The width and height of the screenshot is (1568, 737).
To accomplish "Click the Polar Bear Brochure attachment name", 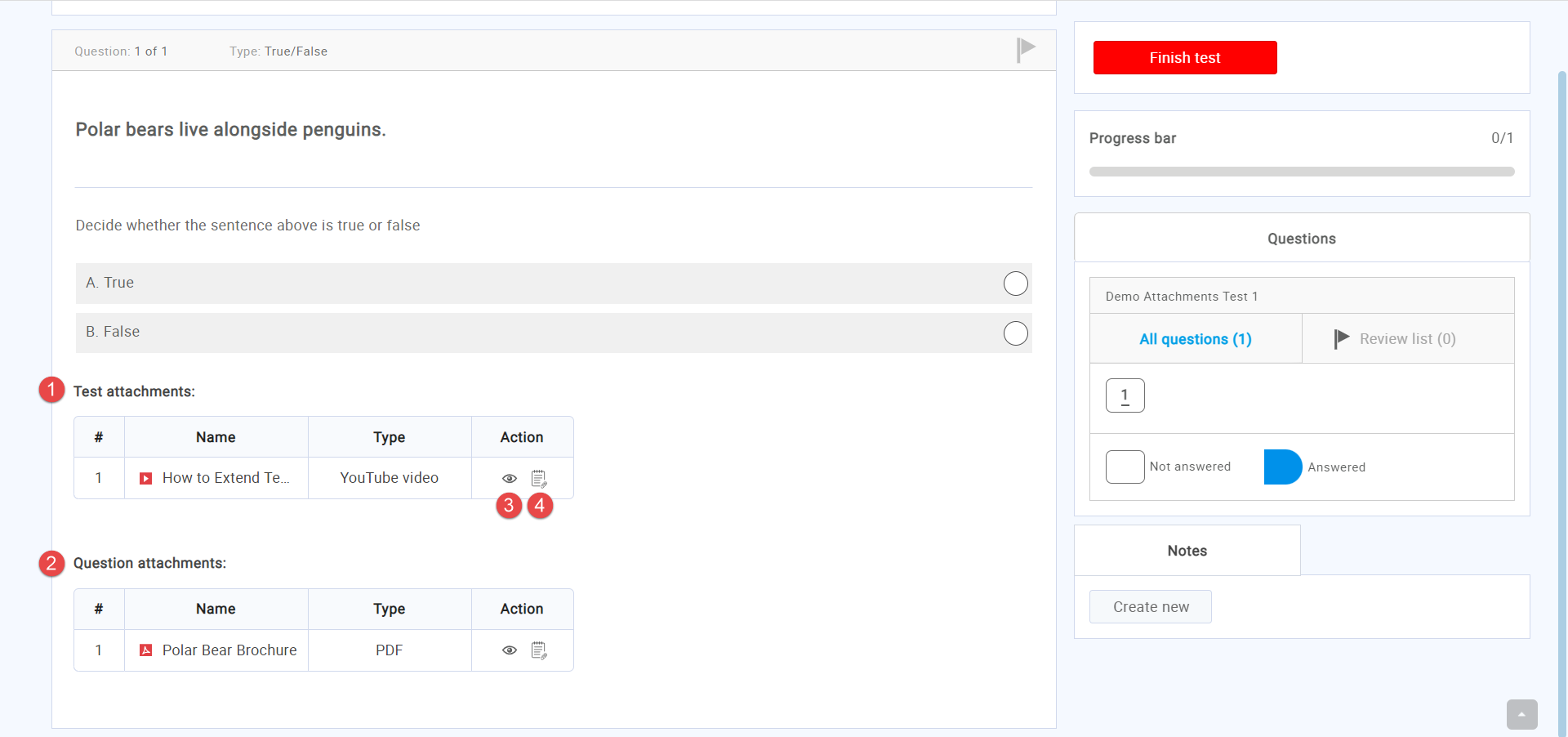I will (229, 650).
